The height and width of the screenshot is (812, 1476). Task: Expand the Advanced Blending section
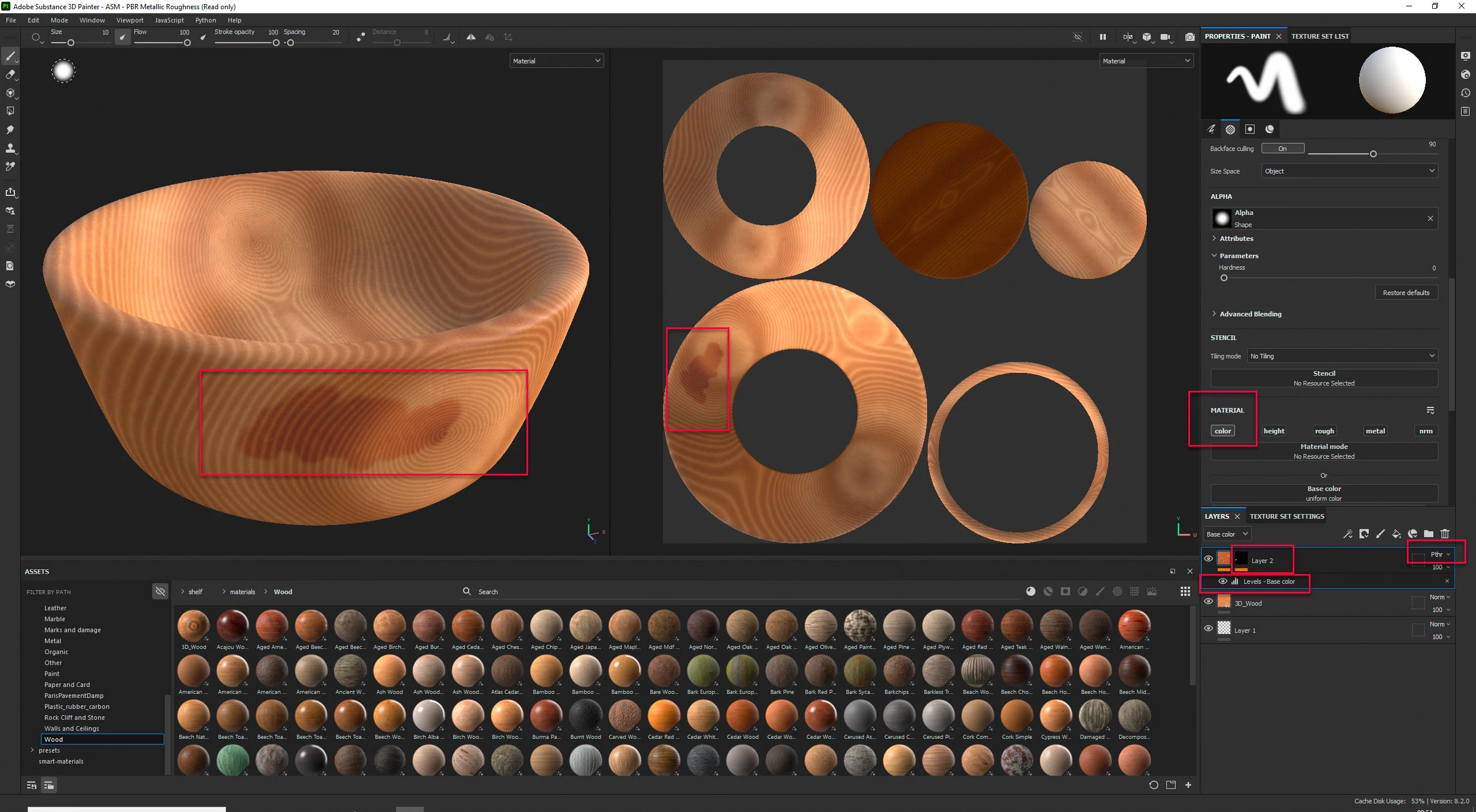click(x=1250, y=314)
